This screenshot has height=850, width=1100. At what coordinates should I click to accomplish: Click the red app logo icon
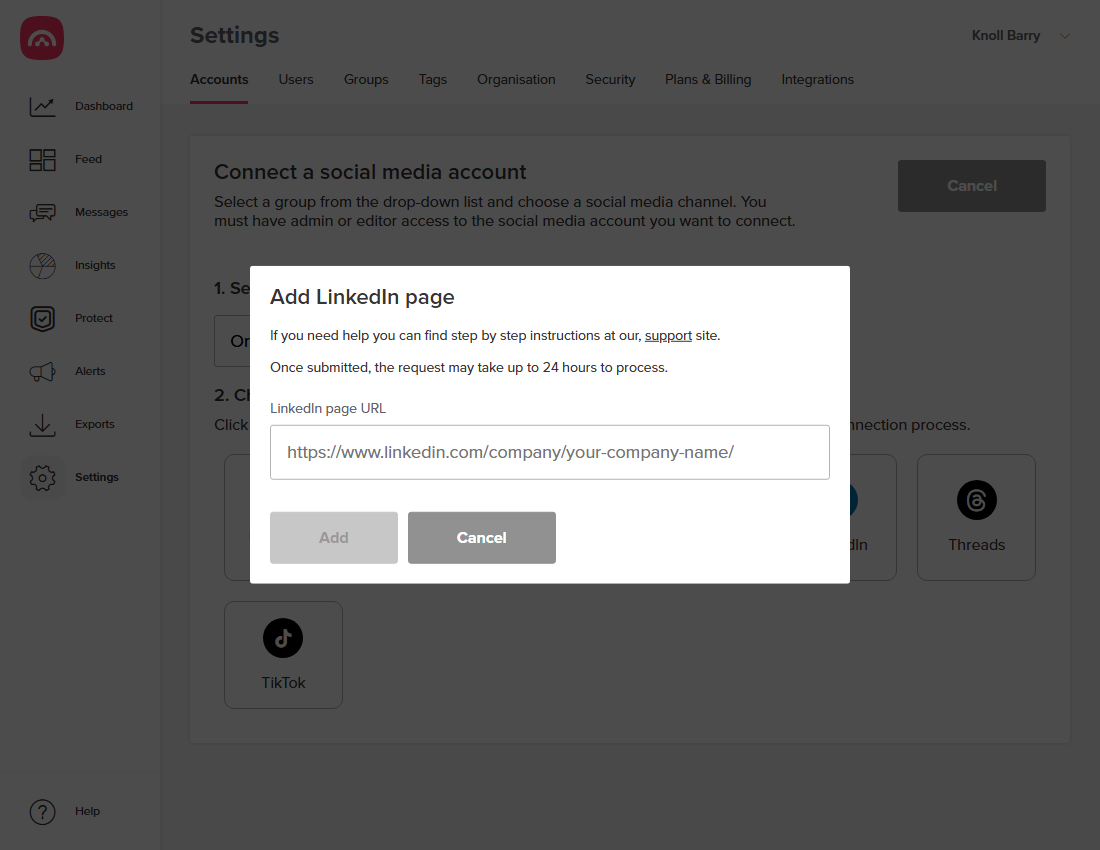click(42, 38)
